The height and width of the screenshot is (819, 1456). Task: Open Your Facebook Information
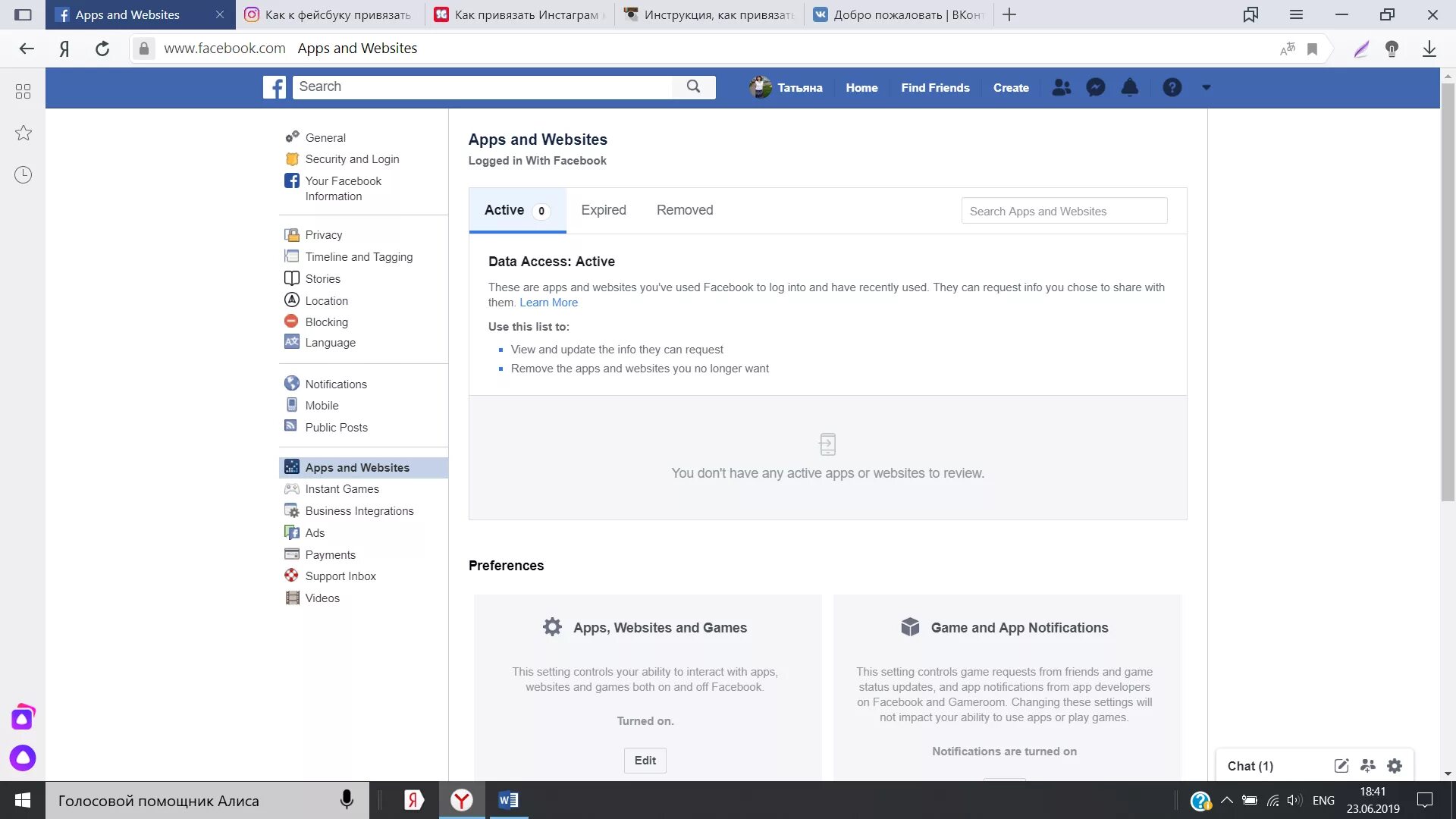343,188
